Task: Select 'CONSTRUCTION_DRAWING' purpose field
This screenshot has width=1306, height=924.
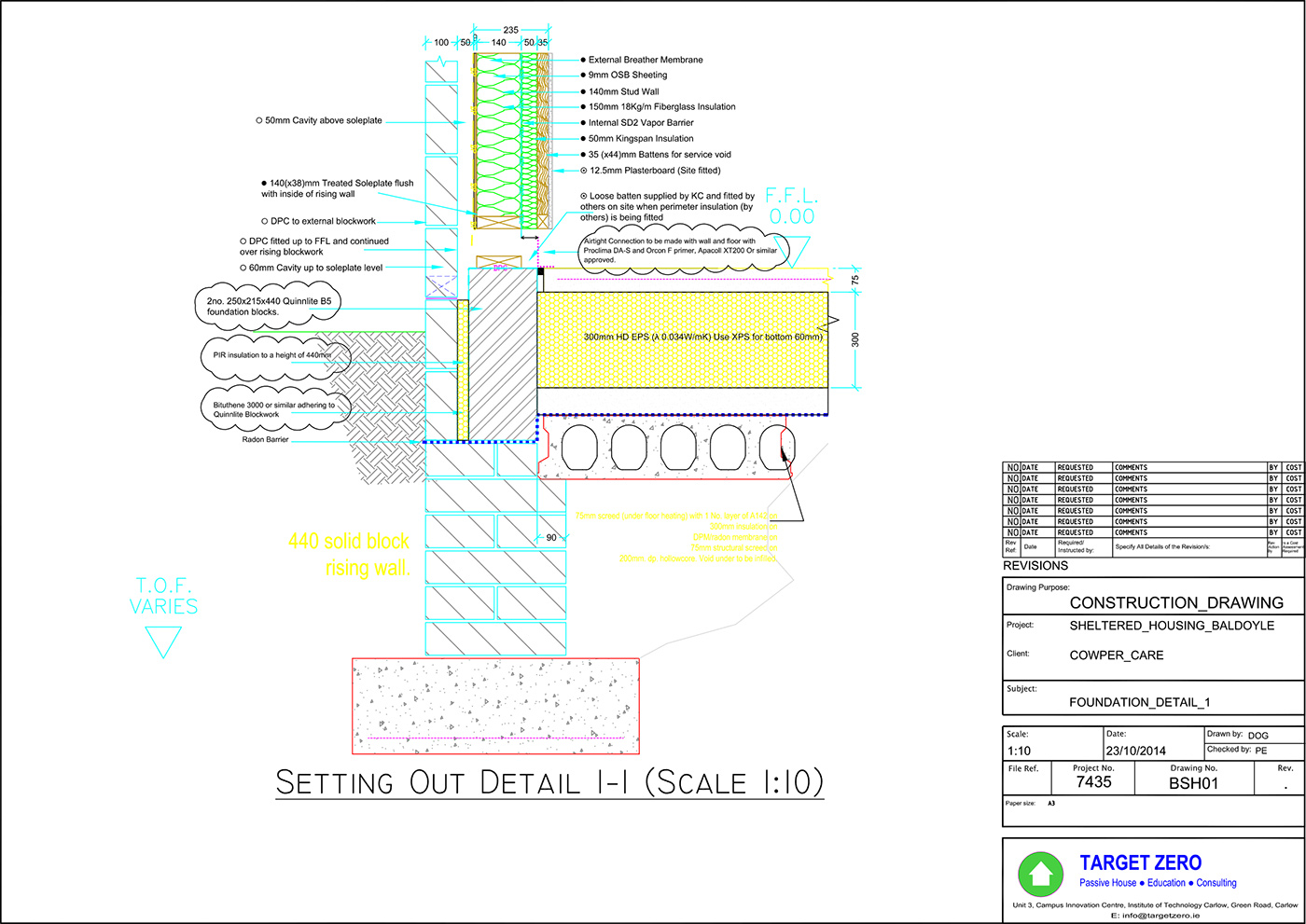Action: coord(1176,603)
